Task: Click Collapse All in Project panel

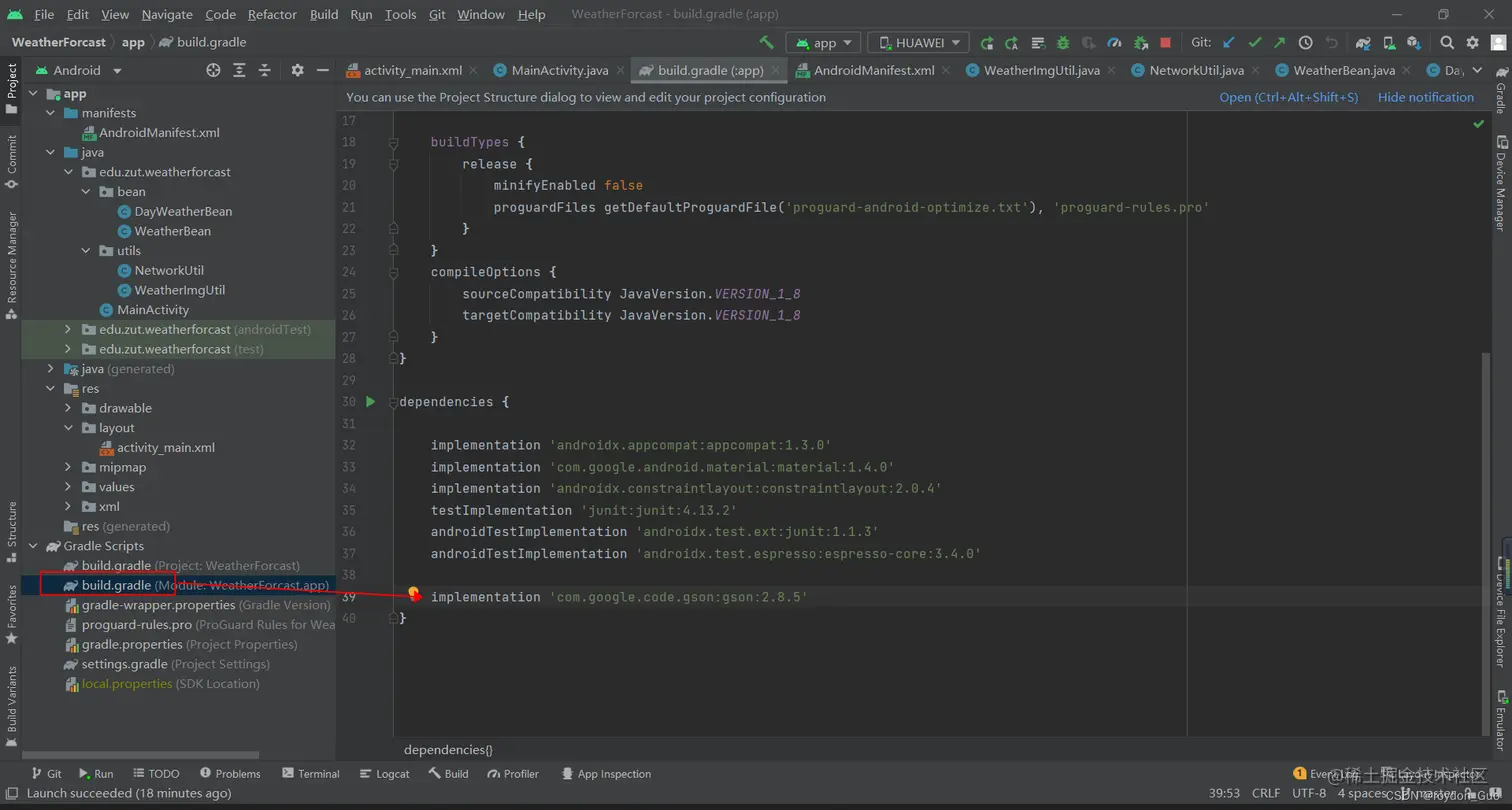Action: (x=265, y=70)
